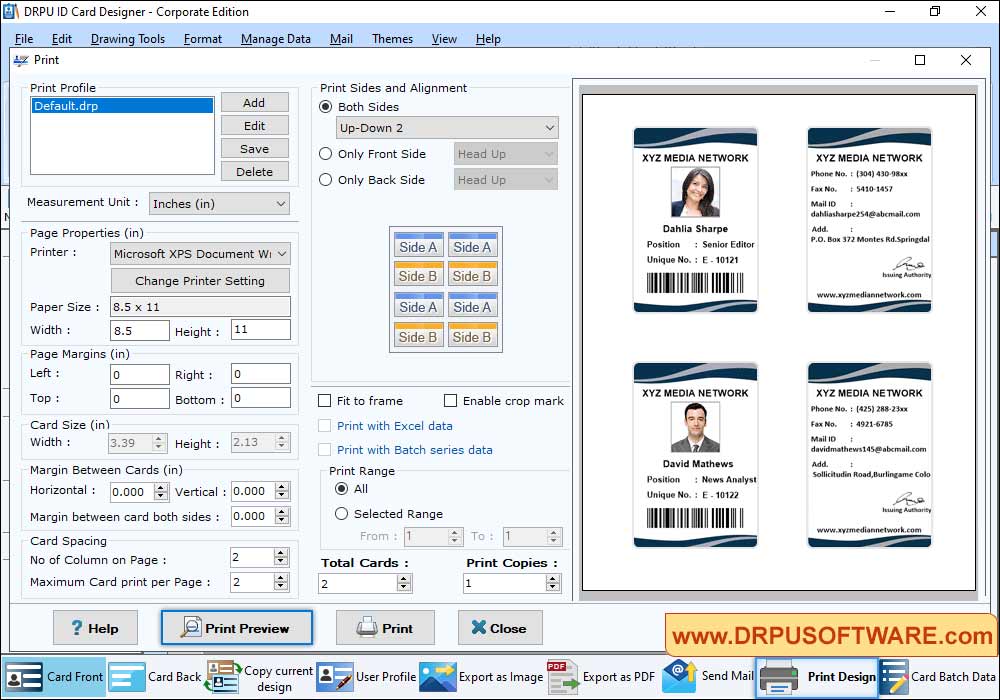Viewport: 1000px width, 700px height.
Task: Open the Themes menu
Action: (392, 39)
